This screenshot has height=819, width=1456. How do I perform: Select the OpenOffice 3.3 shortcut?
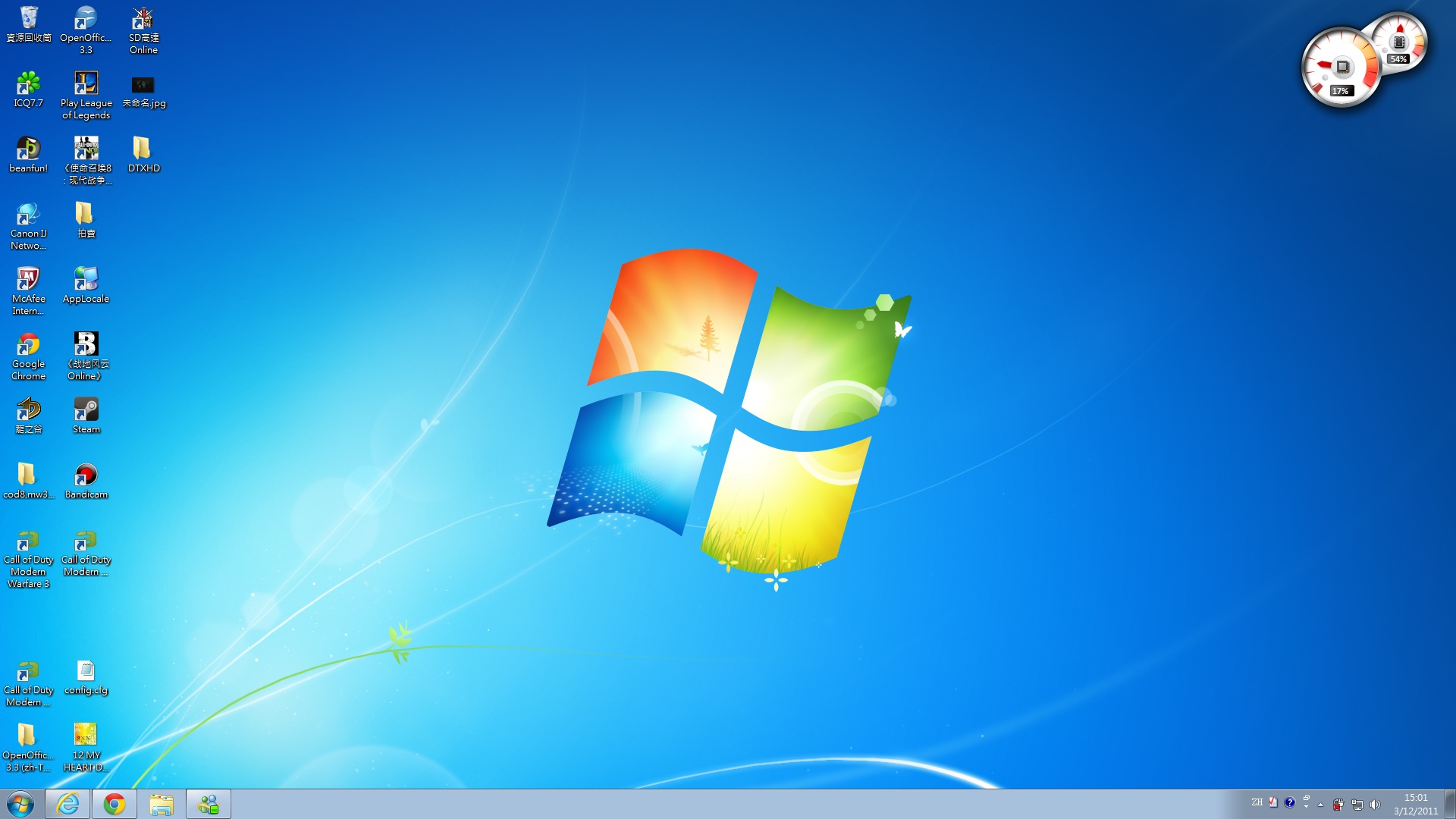(86, 30)
